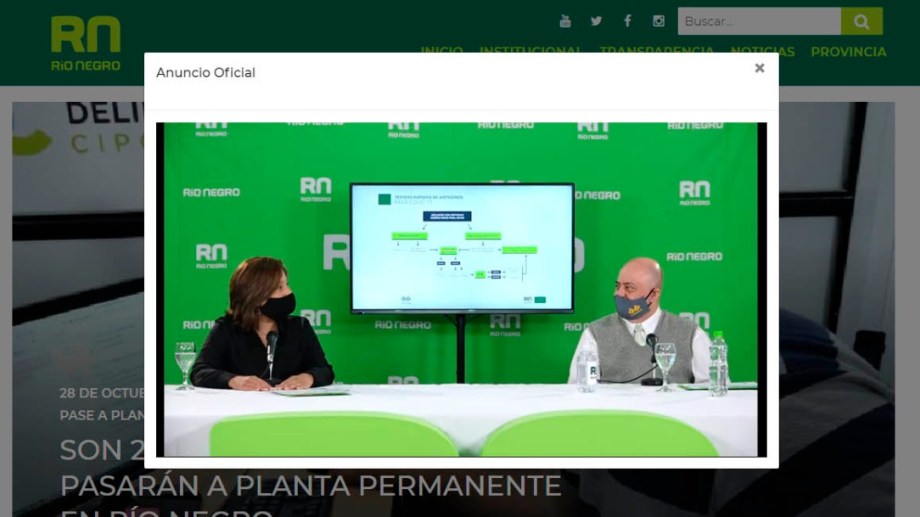Open the INSTITUCIONAL navigation item
The height and width of the screenshot is (517, 920).
coord(530,52)
